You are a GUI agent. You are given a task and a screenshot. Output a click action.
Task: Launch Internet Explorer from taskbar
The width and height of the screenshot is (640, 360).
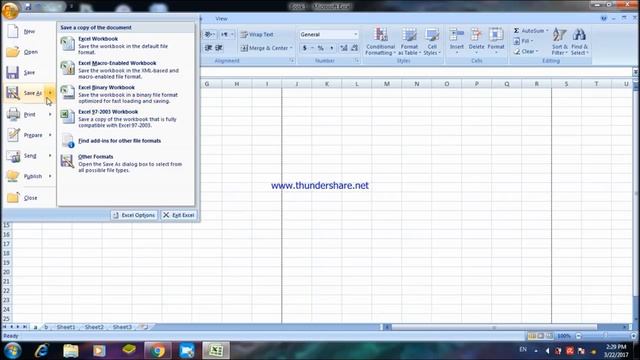point(42,351)
